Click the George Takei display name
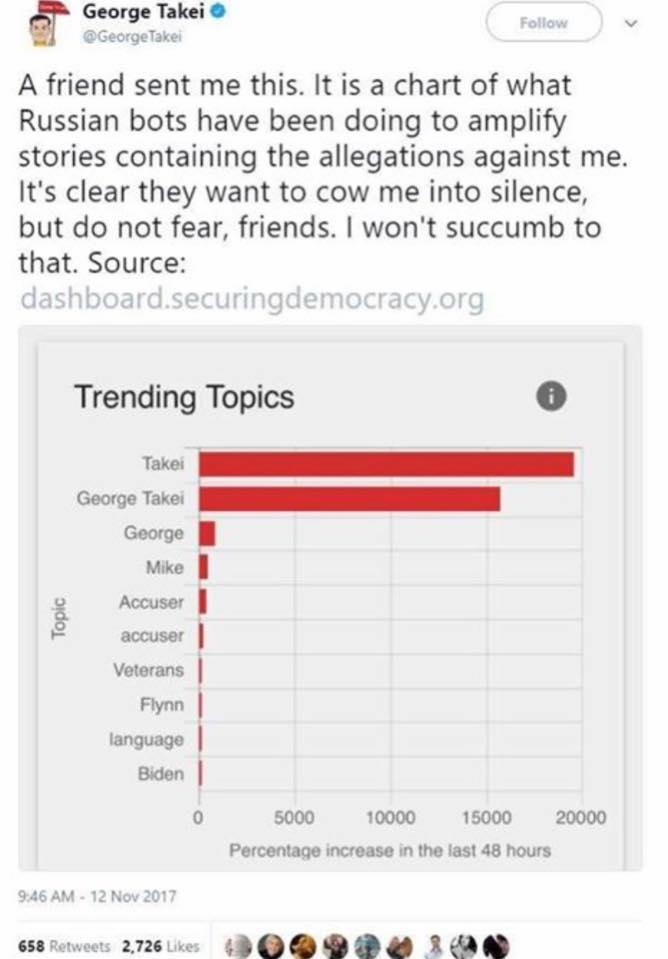Viewport: 668px width, 959px height. click(144, 11)
